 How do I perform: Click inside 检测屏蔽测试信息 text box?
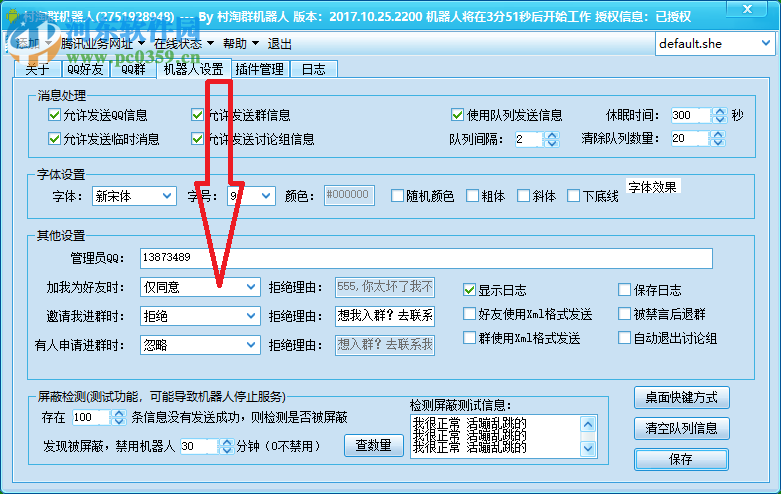tap(496, 436)
